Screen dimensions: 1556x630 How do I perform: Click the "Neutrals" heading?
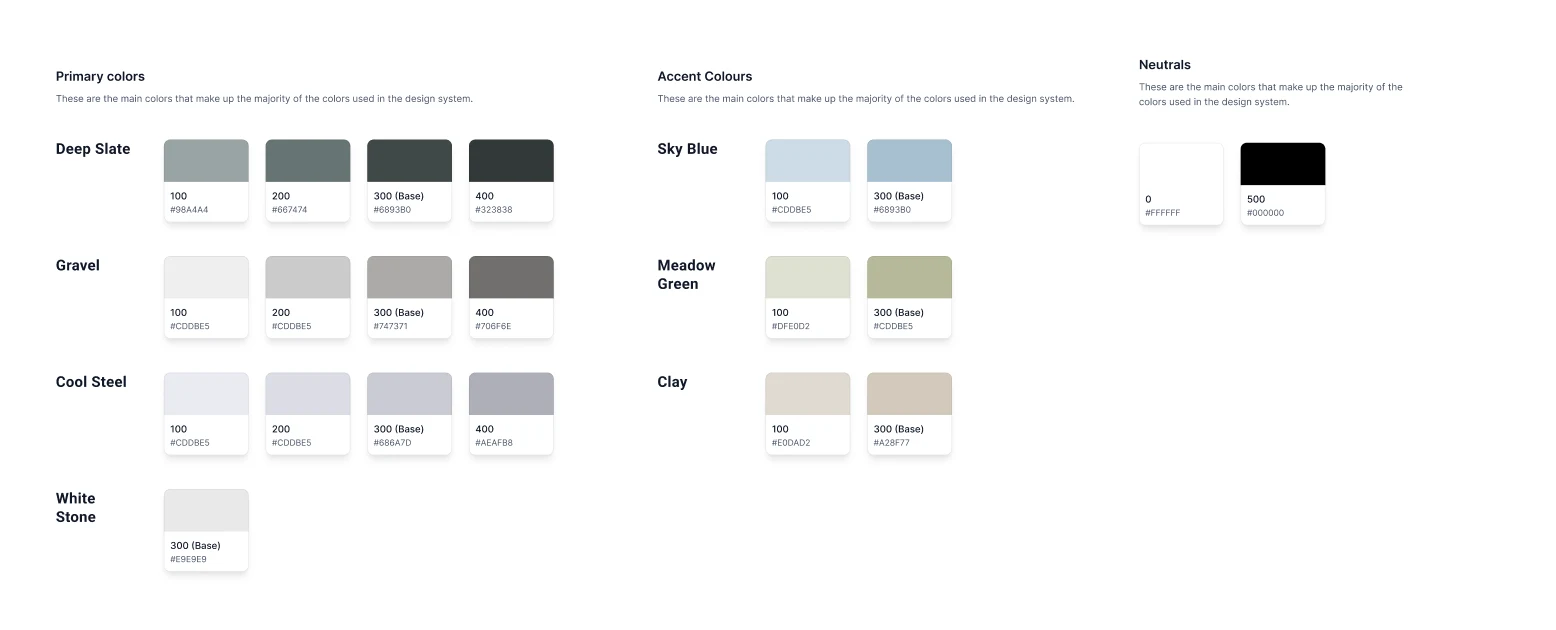[1165, 64]
